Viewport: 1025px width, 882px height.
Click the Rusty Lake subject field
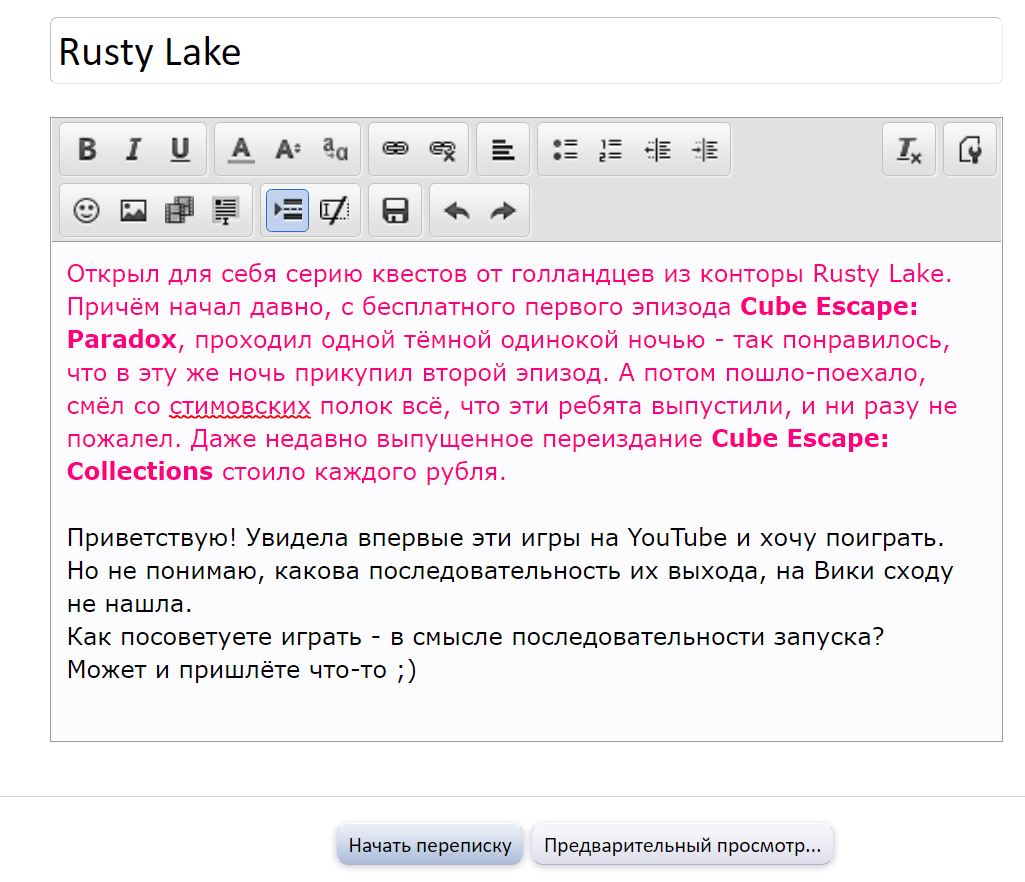526,51
